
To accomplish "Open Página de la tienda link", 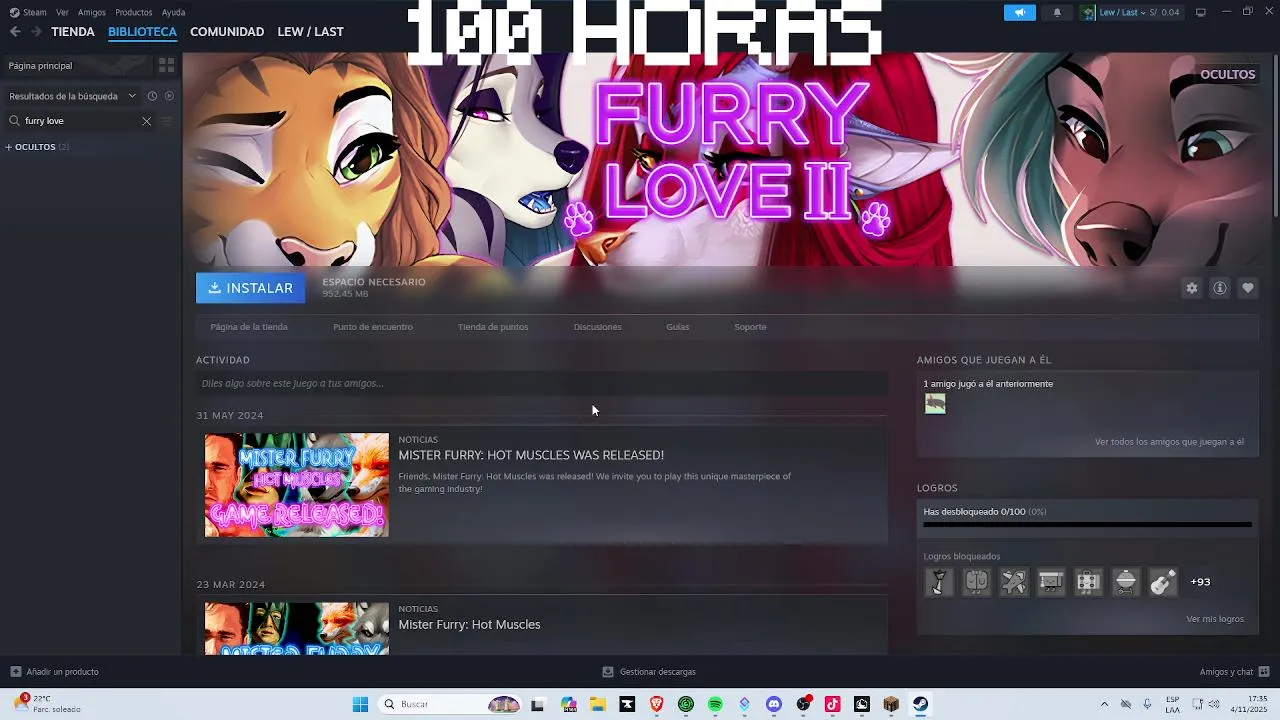I will (249, 327).
